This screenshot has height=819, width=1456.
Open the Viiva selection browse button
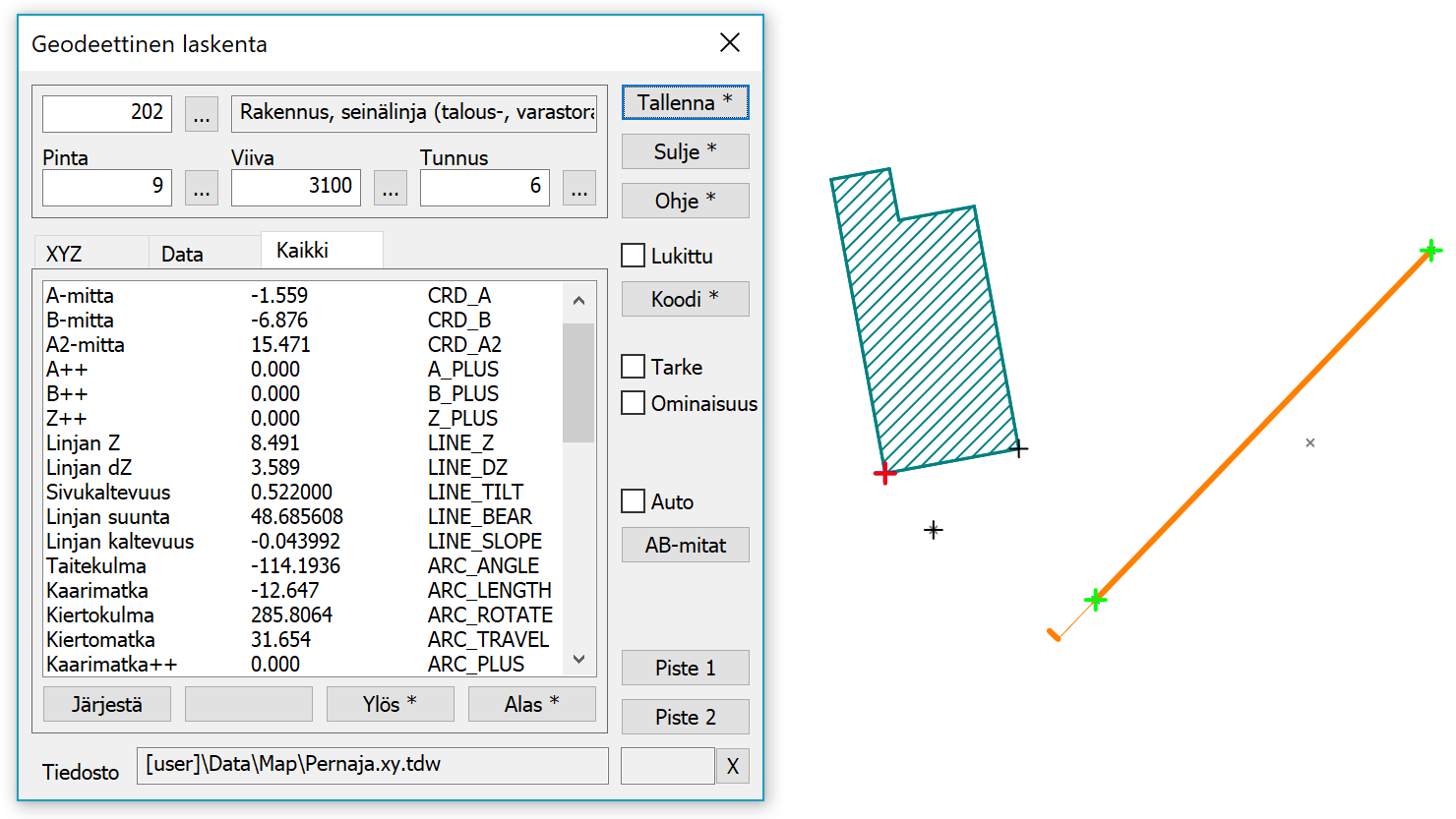tap(391, 189)
